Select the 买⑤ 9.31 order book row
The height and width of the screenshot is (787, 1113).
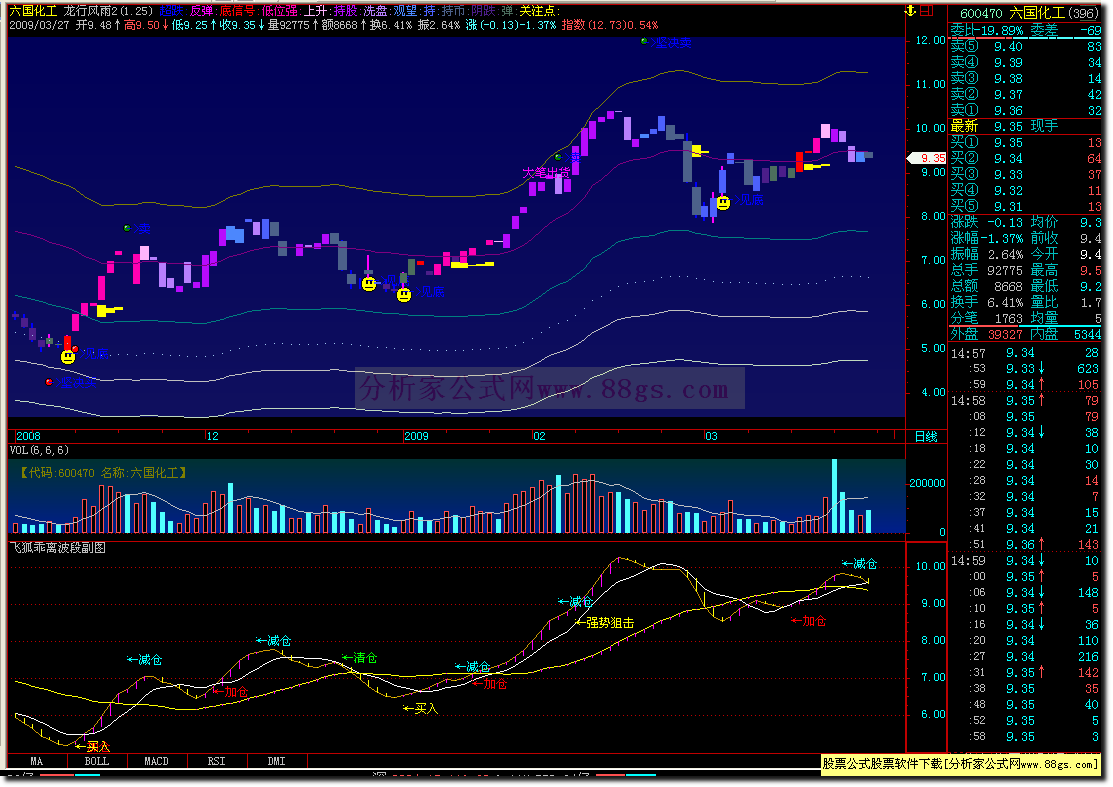point(1026,207)
